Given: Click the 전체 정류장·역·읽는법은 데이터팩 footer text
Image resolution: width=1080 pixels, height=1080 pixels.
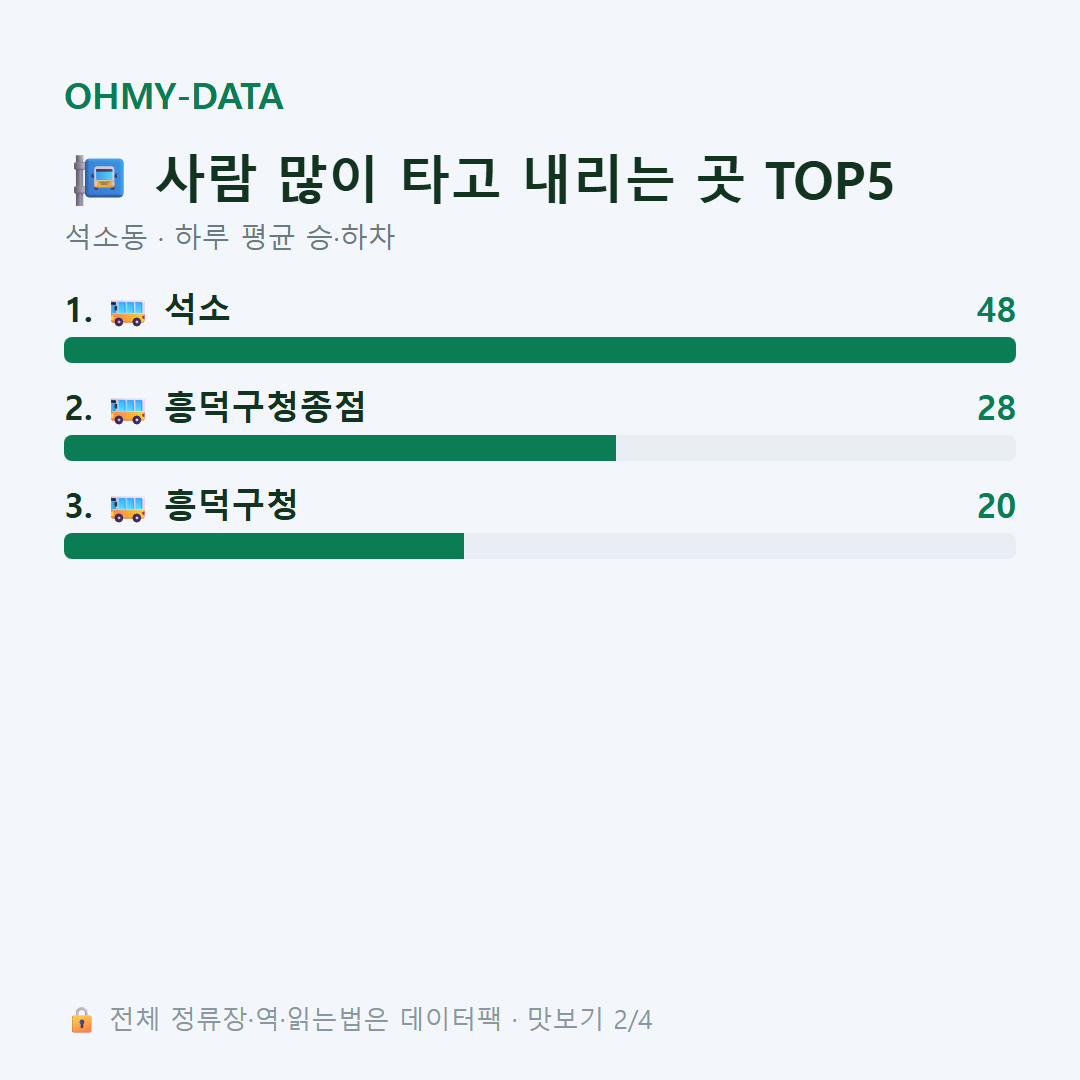Looking at the screenshot, I should pos(305,1019).
